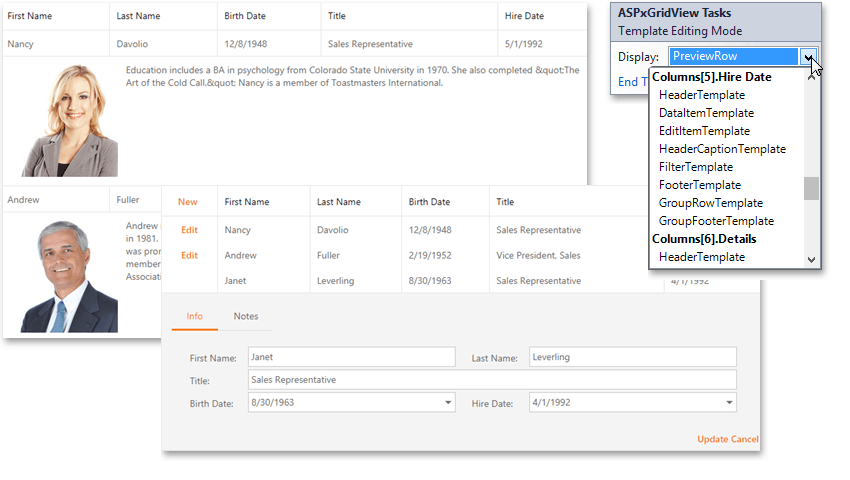Screen dimensions: 850x480
Task: Open Birth Date dropdown in edit form
Action: point(448,402)
